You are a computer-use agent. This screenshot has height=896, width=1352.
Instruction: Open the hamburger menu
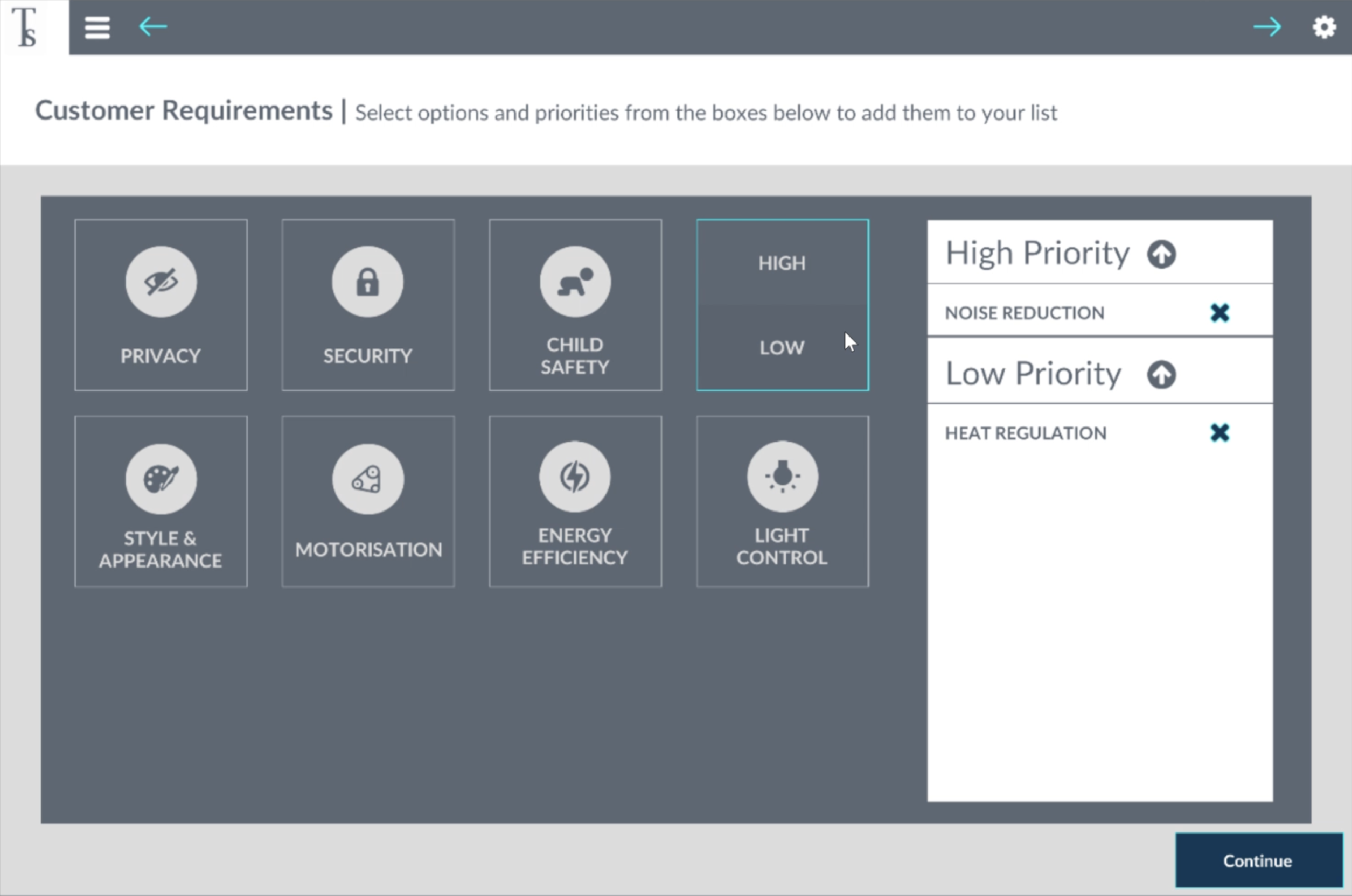[x=97, y=27]
